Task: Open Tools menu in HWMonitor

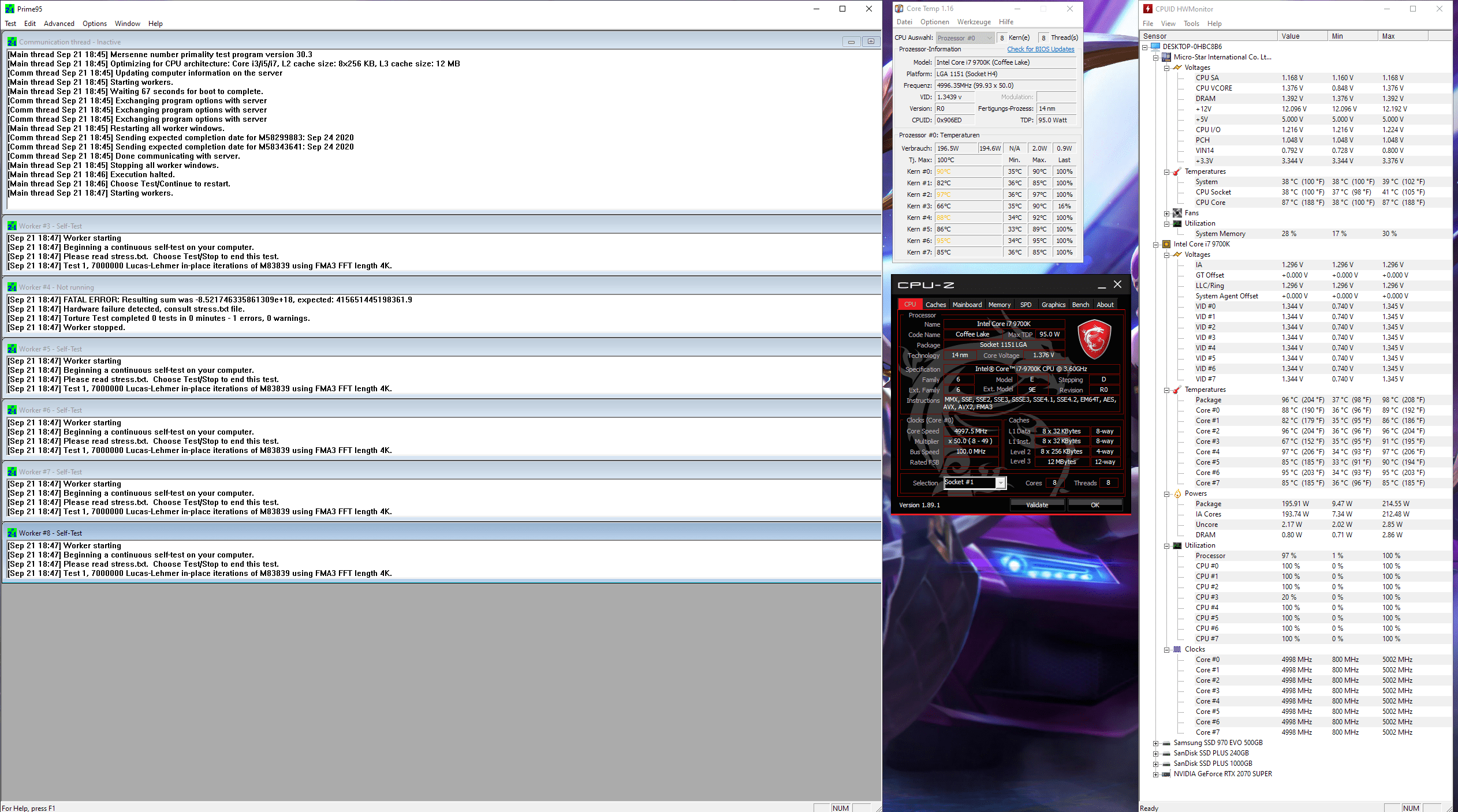Action: pyautogui.click(x=1191, y=24)
